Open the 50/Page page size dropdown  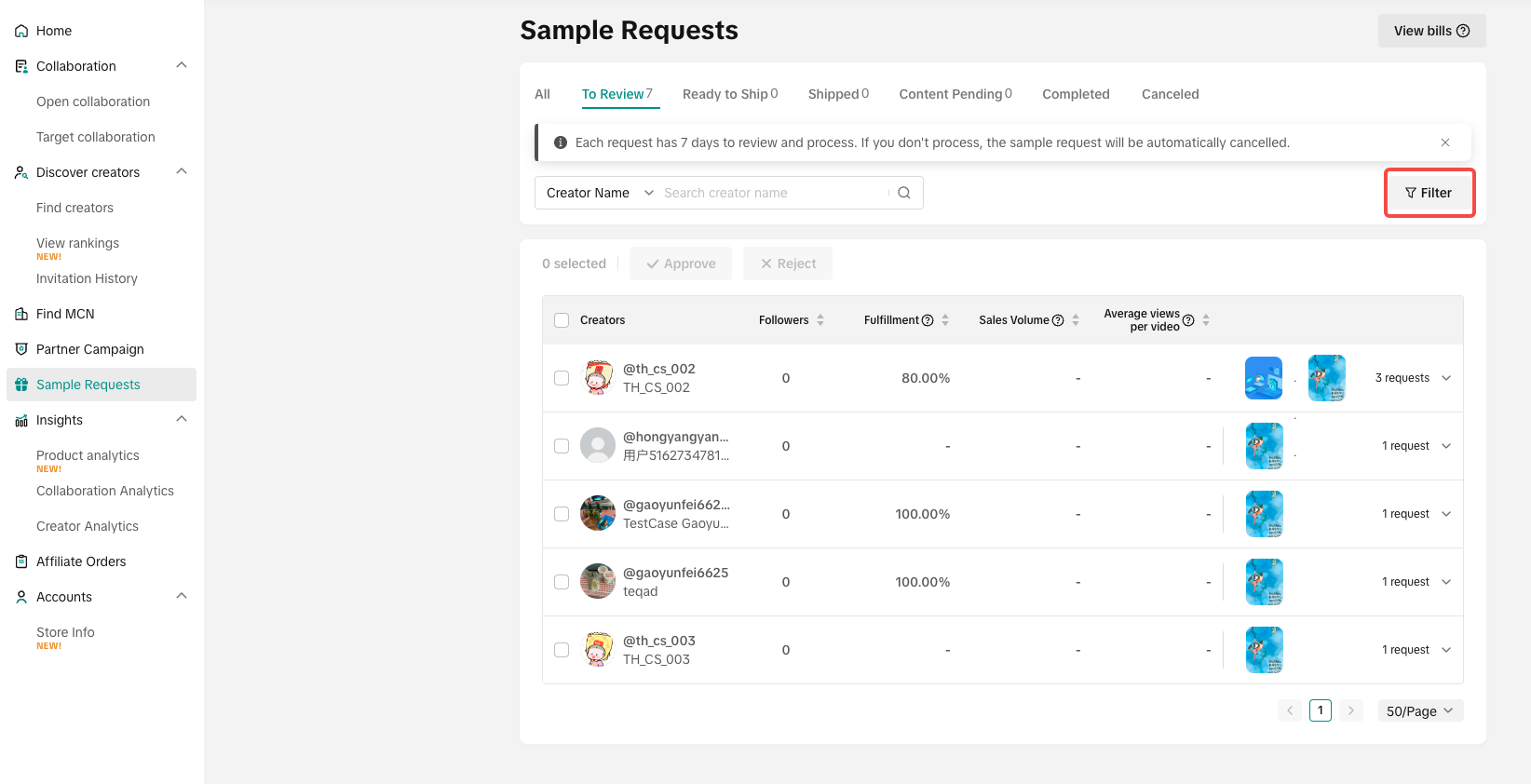[x=1420, y=710]
